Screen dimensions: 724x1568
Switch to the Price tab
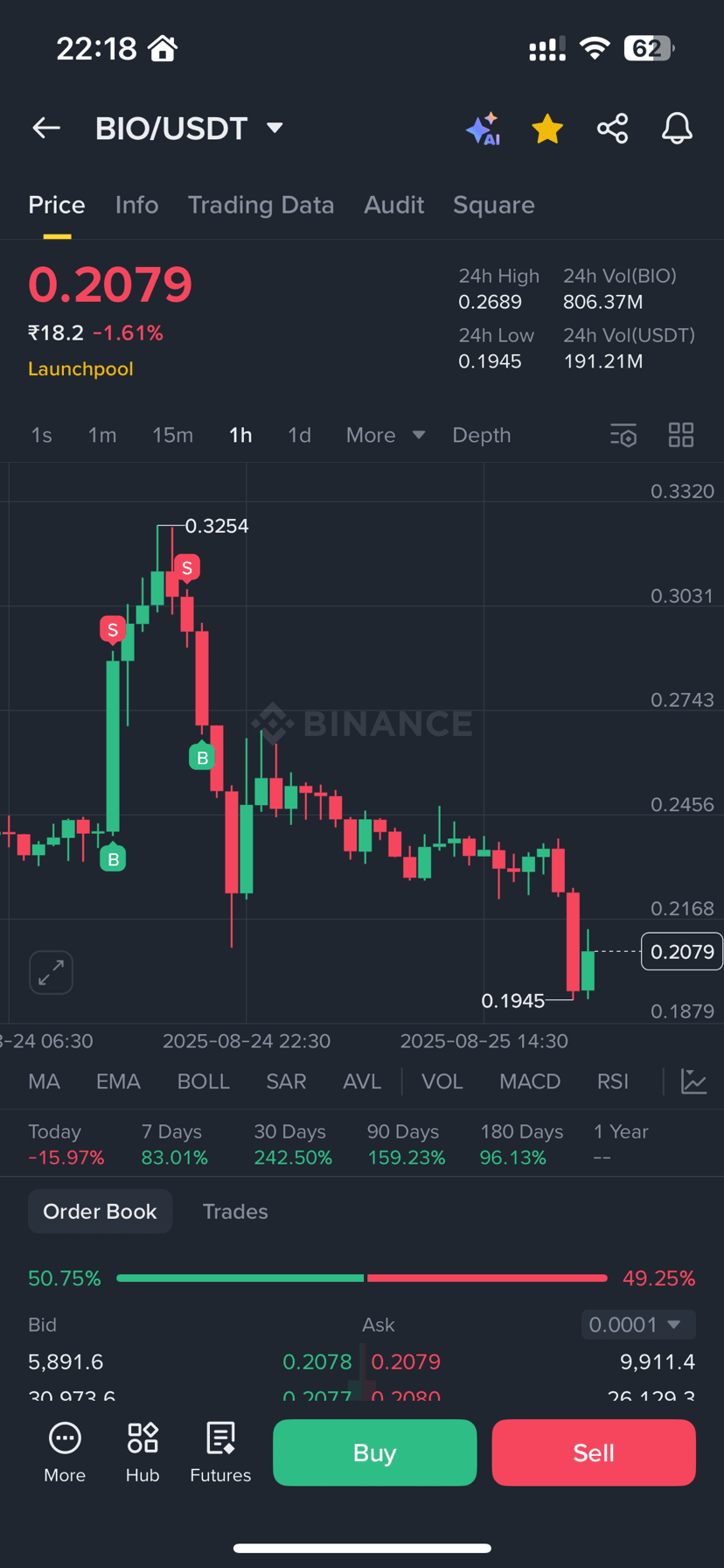(57, 205)
